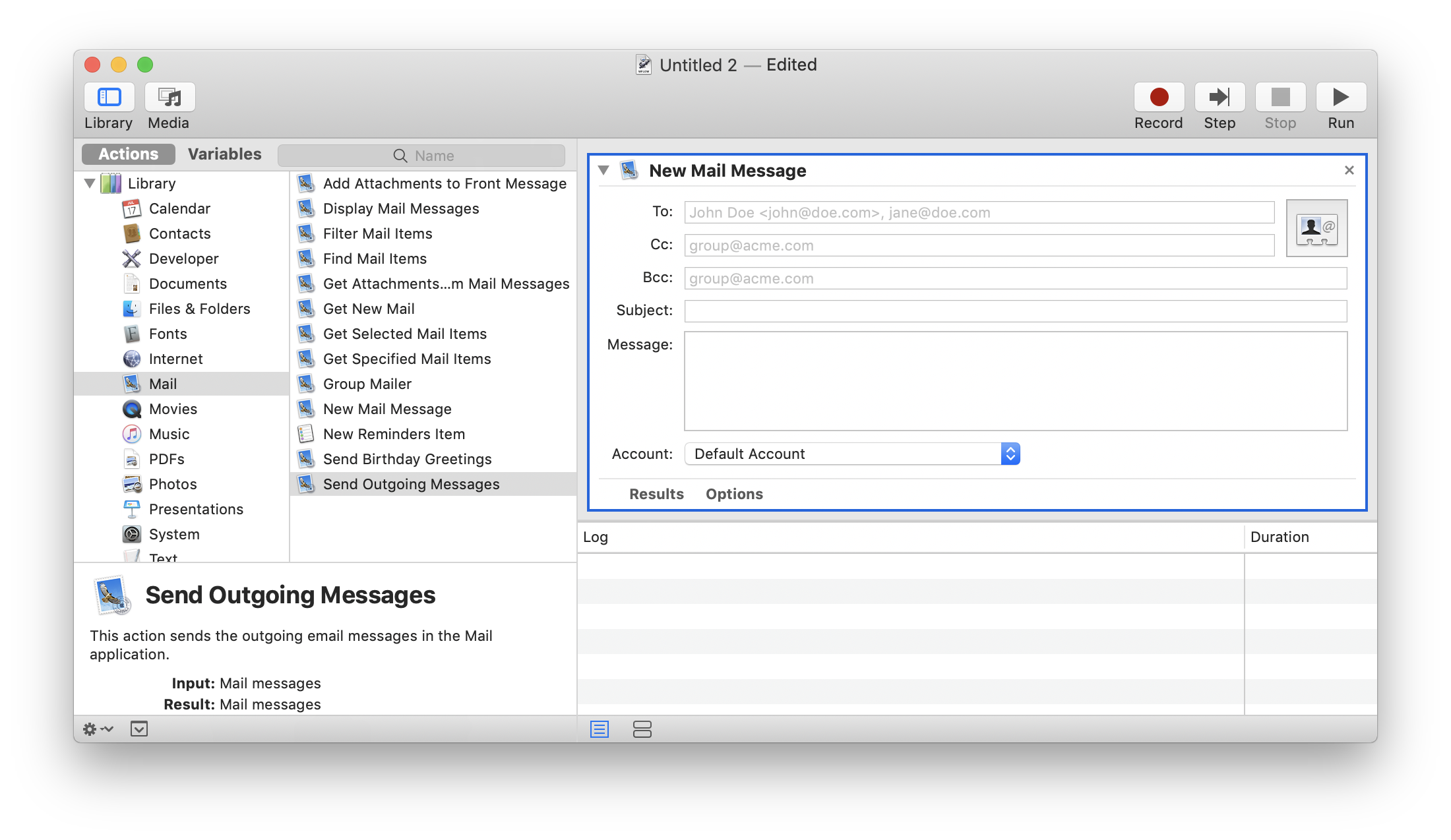This screenshot has height=840, width=1451.
Task: Click the Log column header
Action: click(x=911, y=537)
